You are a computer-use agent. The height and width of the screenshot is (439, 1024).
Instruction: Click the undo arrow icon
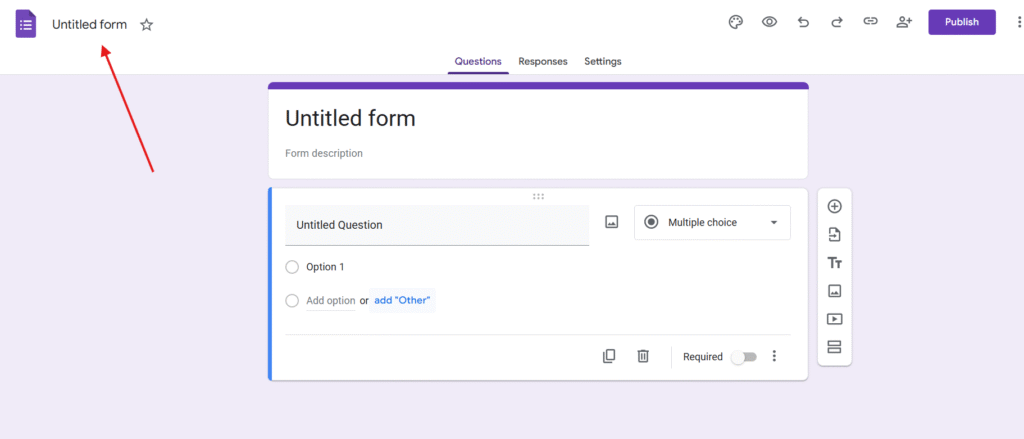click(803, 22)
